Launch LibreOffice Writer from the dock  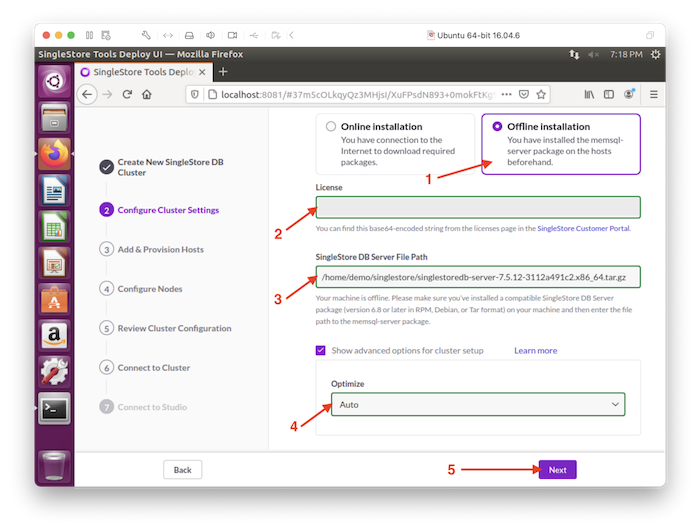click(x=54, y=191)
